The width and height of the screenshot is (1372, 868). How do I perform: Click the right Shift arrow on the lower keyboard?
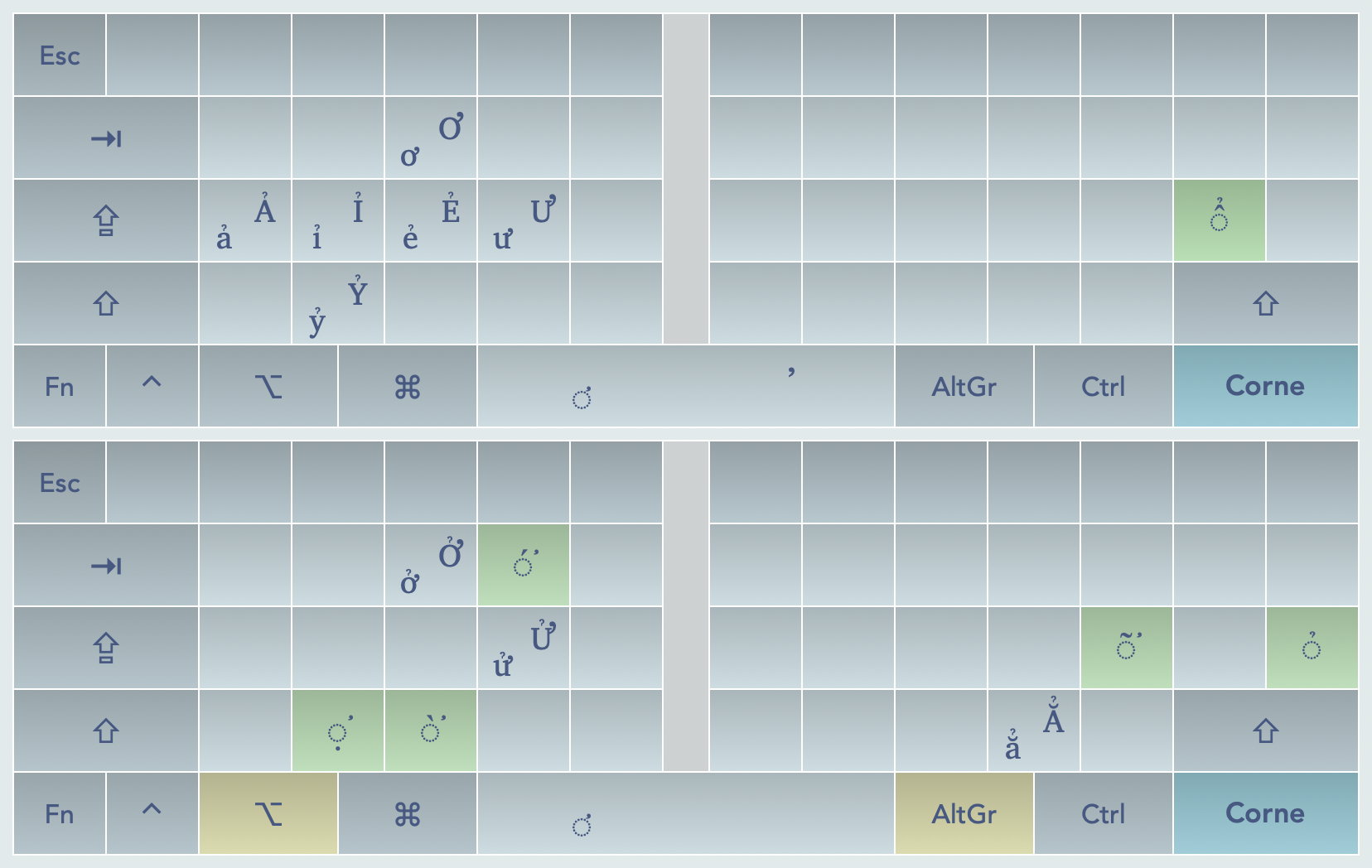click(x=1265, y=731)
